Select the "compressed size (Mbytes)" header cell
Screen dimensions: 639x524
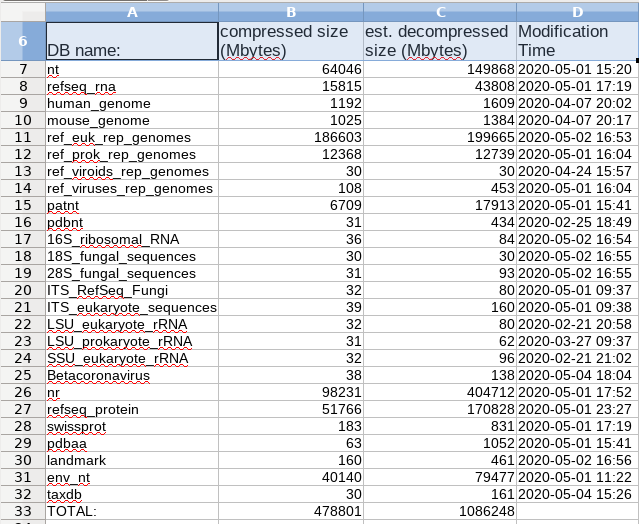click(x=289, y=41)
